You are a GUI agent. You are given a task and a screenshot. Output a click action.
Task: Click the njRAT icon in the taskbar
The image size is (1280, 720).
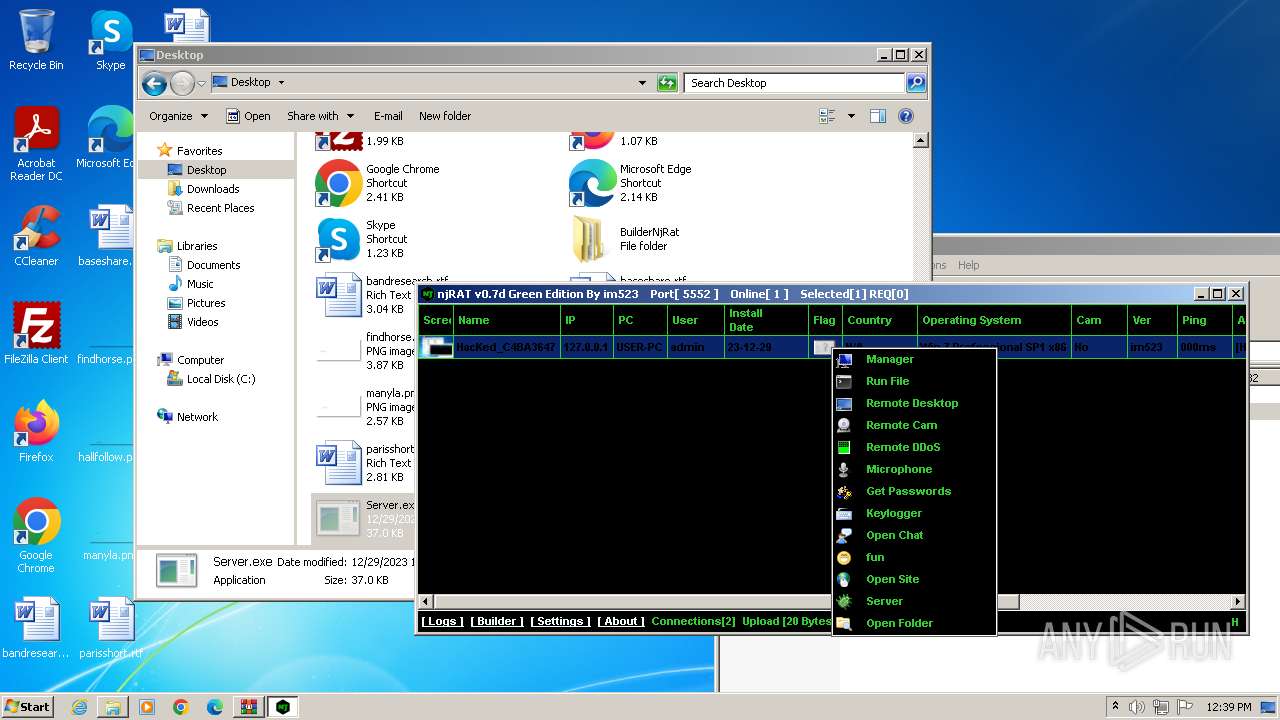coord(283,706)
